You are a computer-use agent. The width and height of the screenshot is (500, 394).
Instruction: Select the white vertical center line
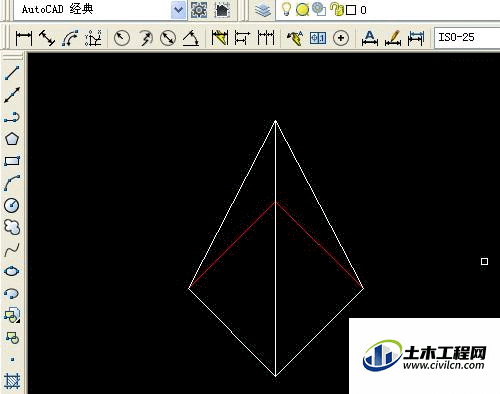tap(275, 248)
